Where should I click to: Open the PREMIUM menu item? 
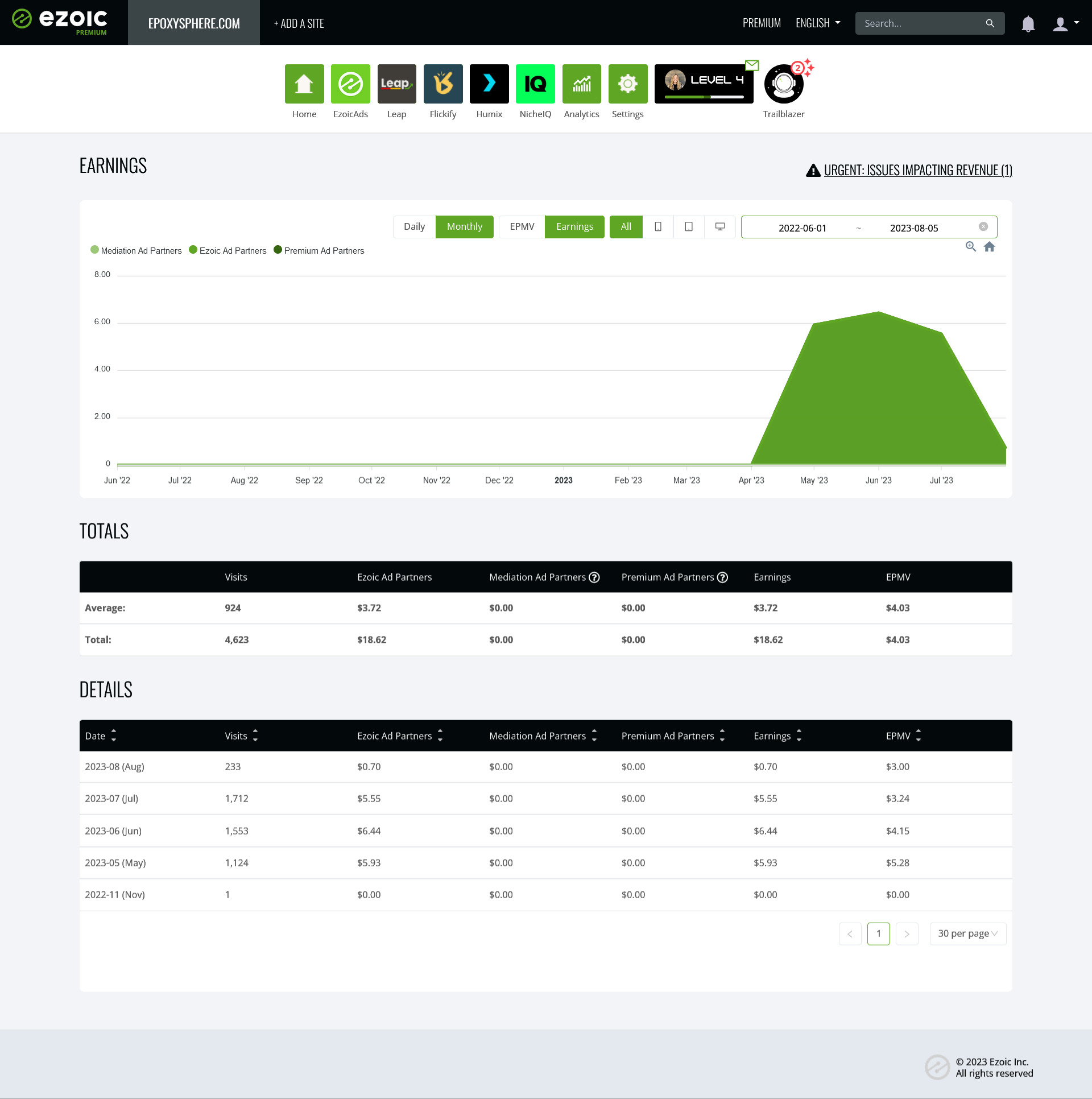762,23
